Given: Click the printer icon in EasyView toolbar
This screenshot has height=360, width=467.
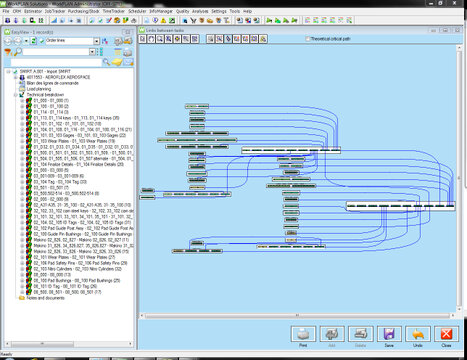Looking at the screenshot, I should click(x=128, y=52).
